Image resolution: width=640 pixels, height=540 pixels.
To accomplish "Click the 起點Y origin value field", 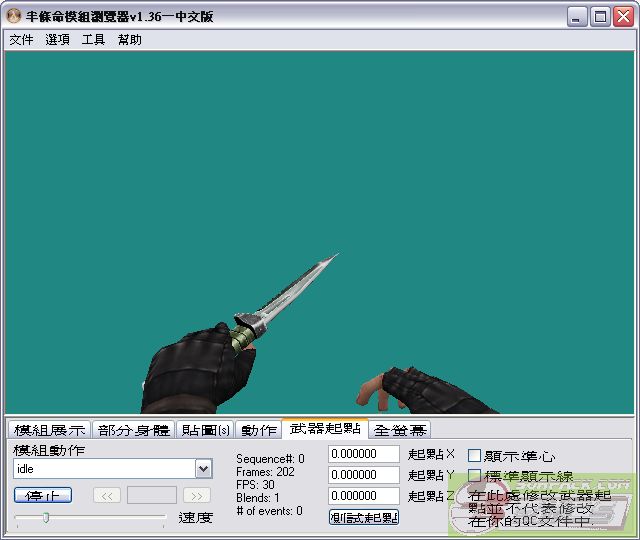I will 364,475.
